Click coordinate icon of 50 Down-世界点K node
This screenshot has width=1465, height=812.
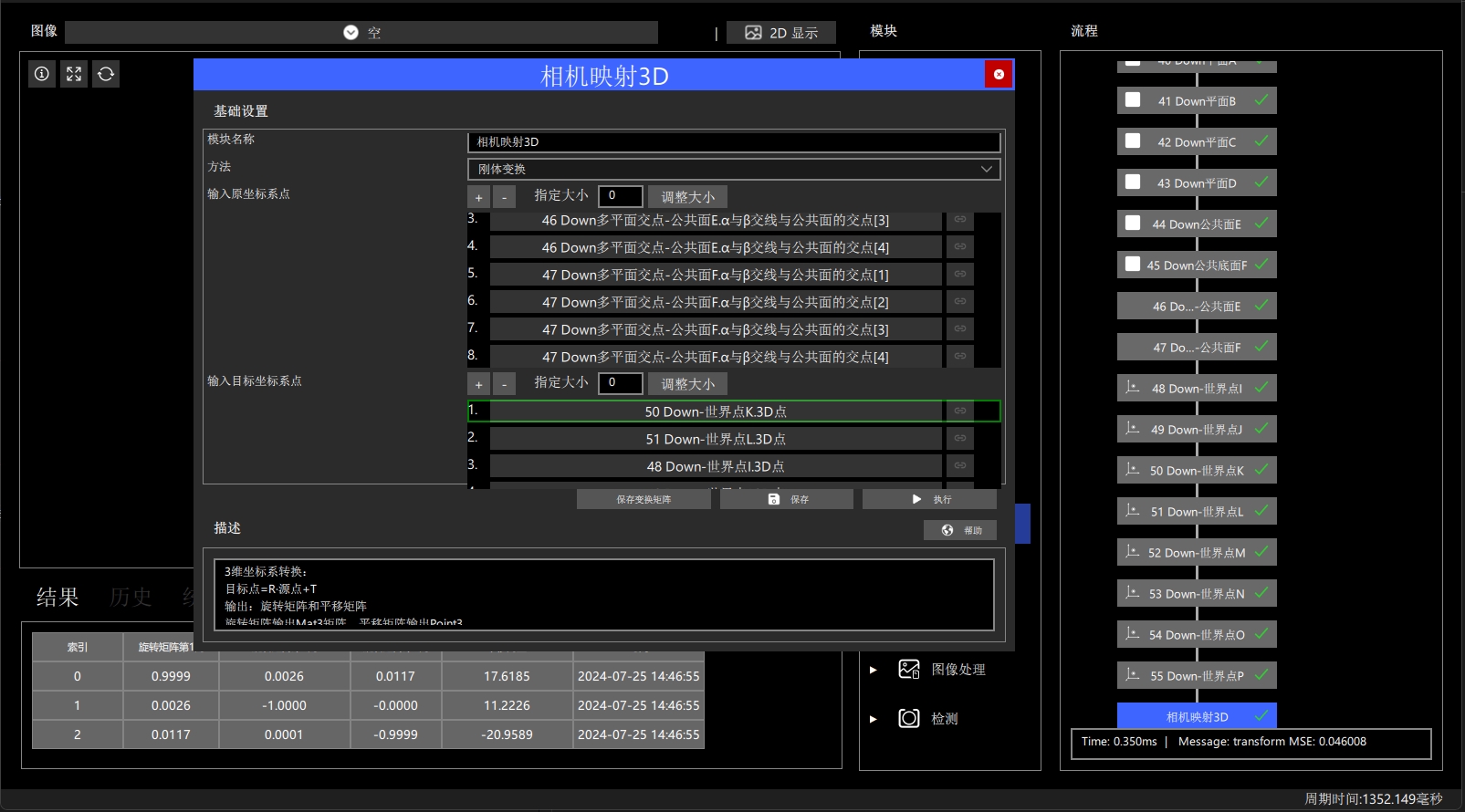(1133, 470)
